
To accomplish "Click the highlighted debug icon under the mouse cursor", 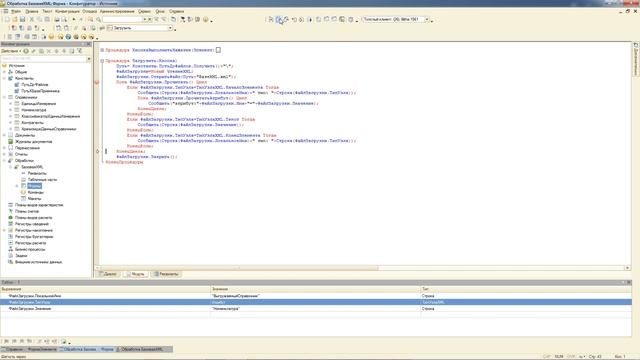I will [278, 19].
